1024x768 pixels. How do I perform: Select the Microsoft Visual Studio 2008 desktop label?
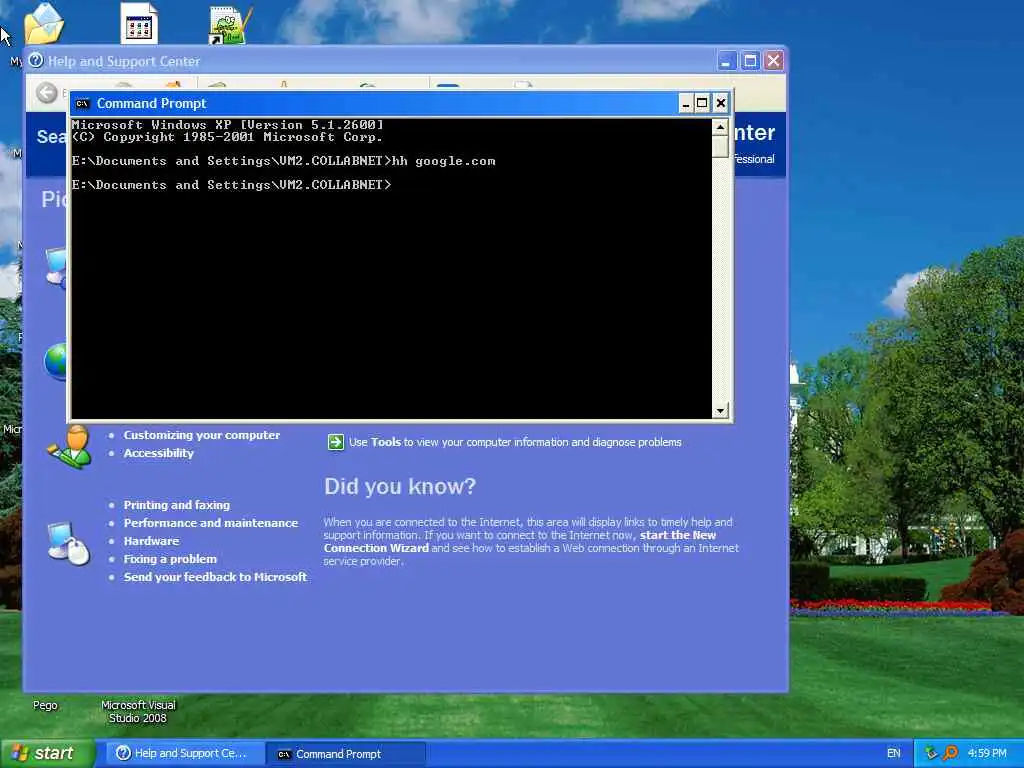[138, 711]
